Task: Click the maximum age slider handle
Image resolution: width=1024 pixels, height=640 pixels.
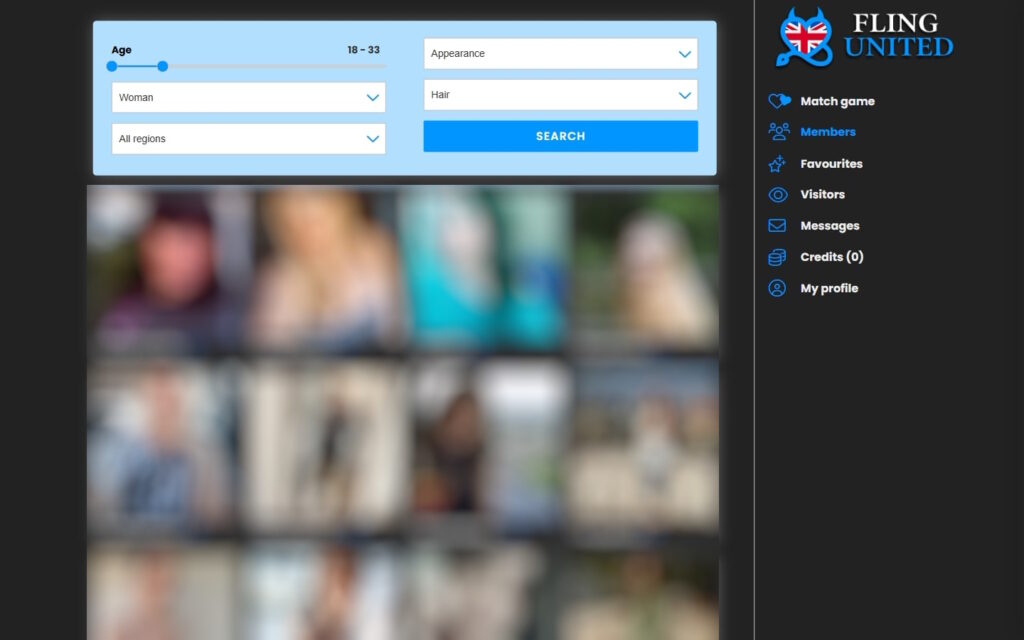Action: click(163, 66)
